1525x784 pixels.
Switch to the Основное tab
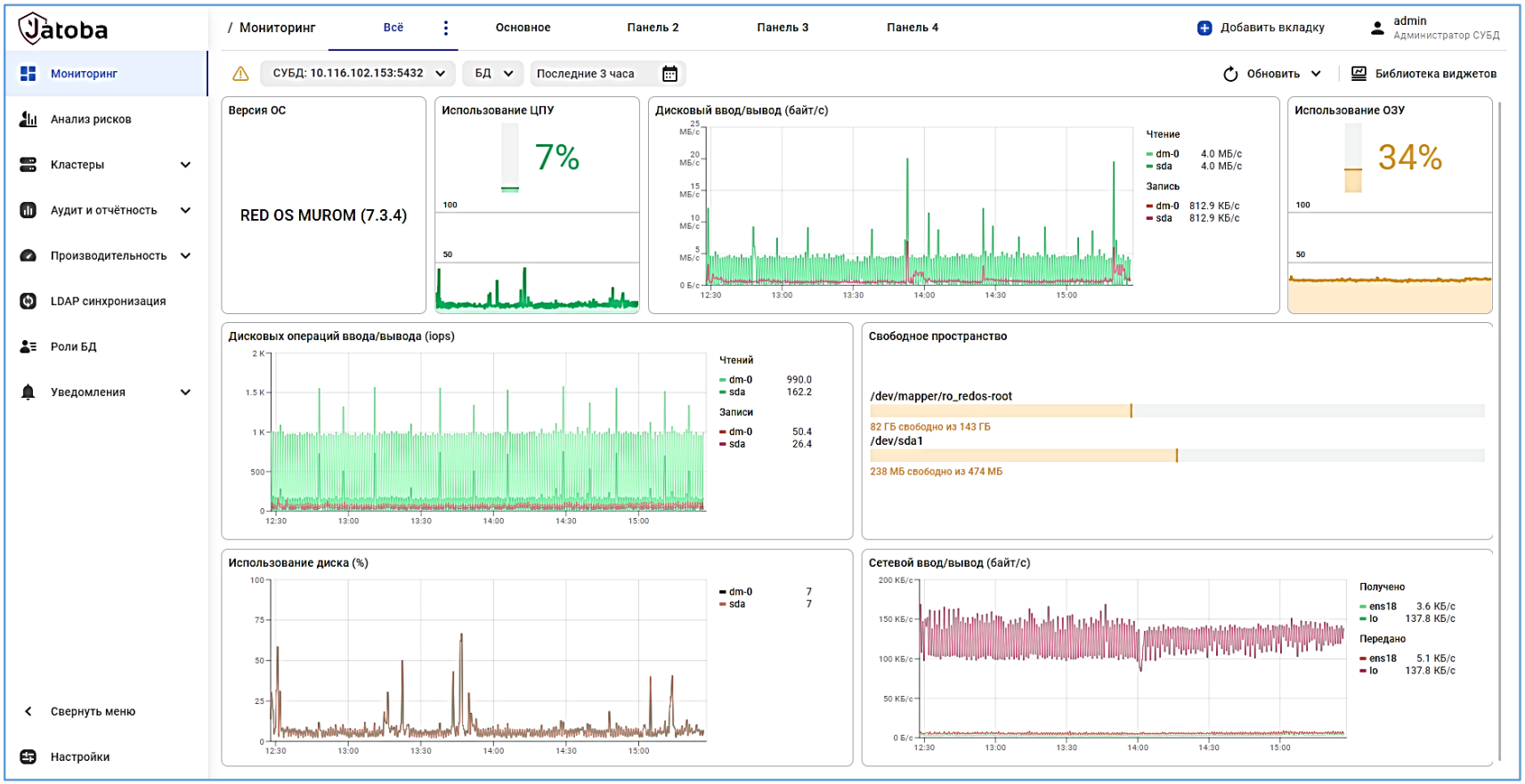[x=523, y=28]
